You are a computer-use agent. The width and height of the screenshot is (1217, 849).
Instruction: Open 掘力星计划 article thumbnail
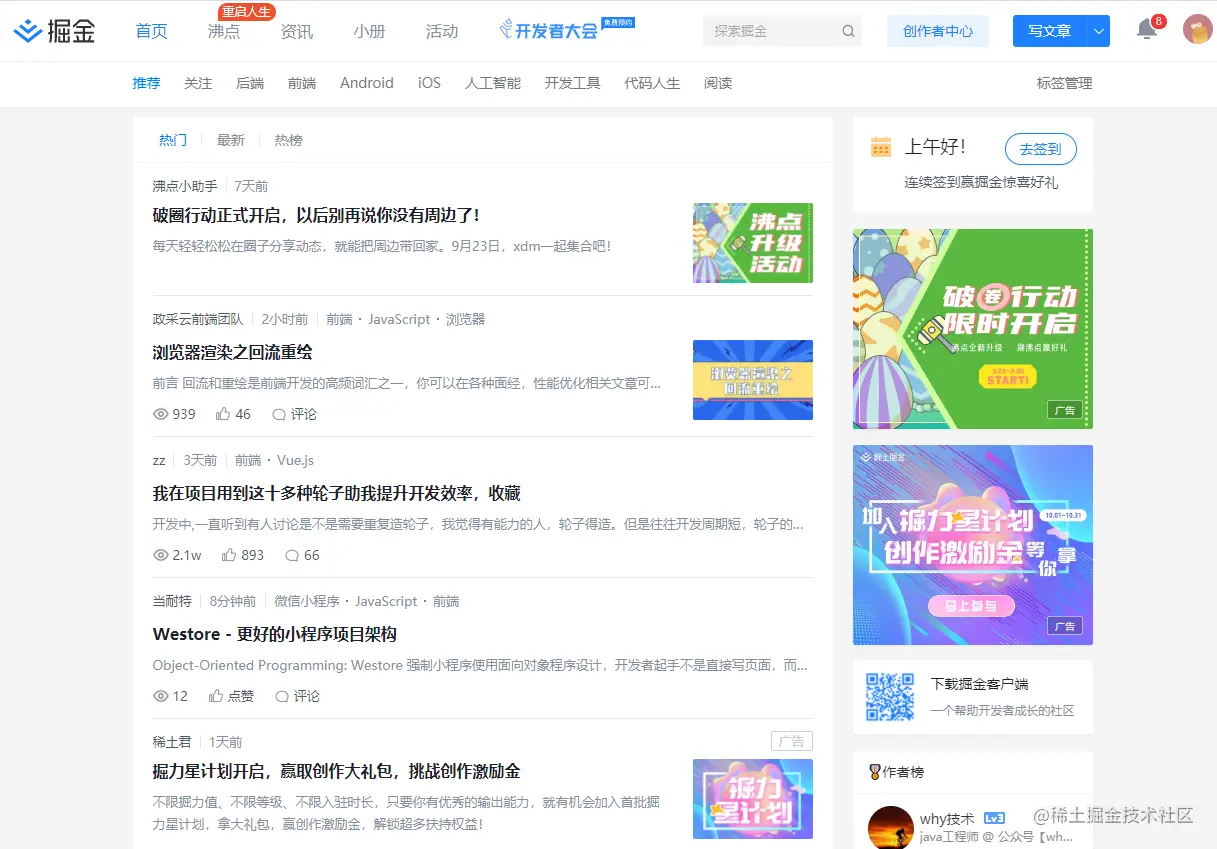[753, 799]
